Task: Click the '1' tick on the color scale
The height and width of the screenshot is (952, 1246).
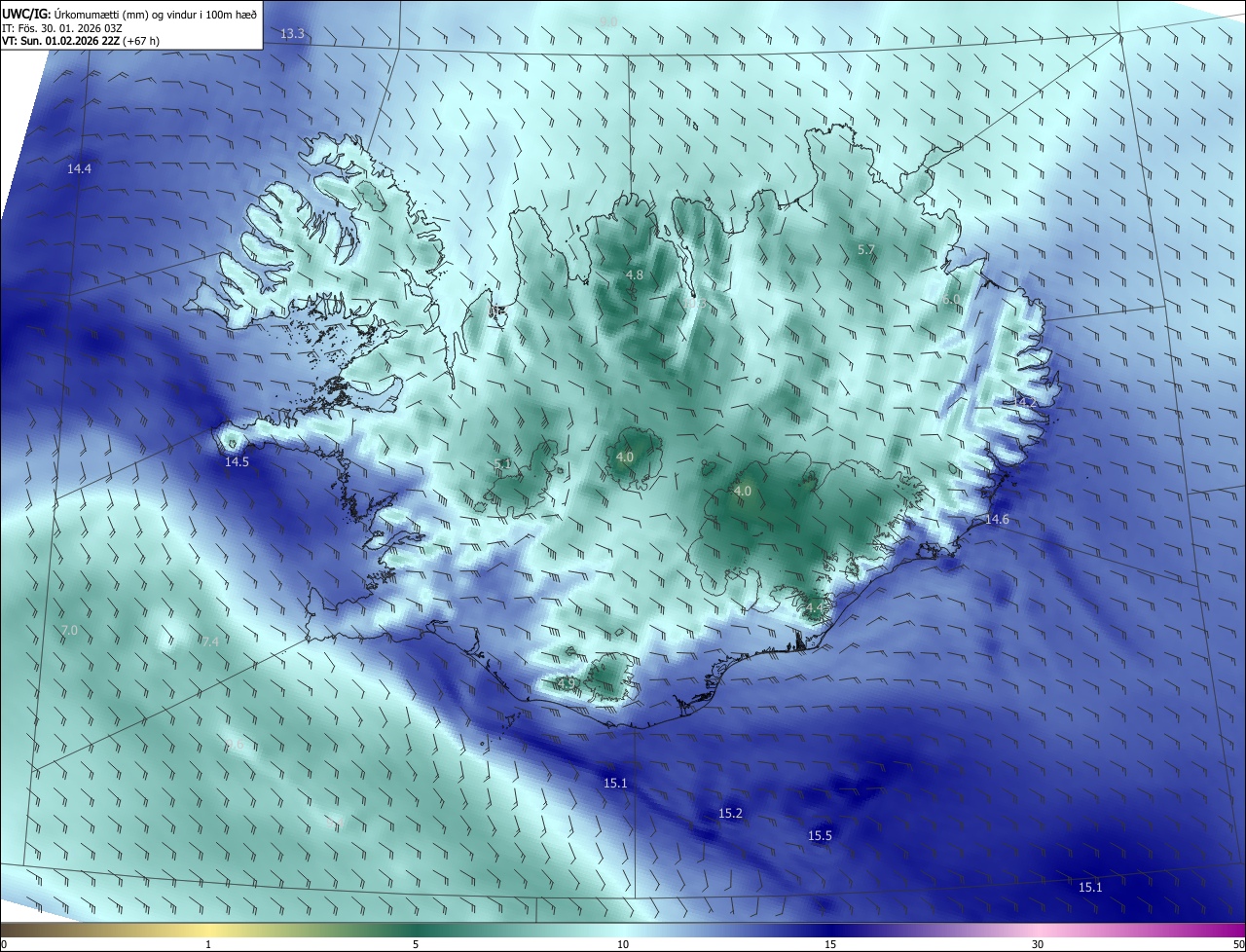Action: pos(208,945)
